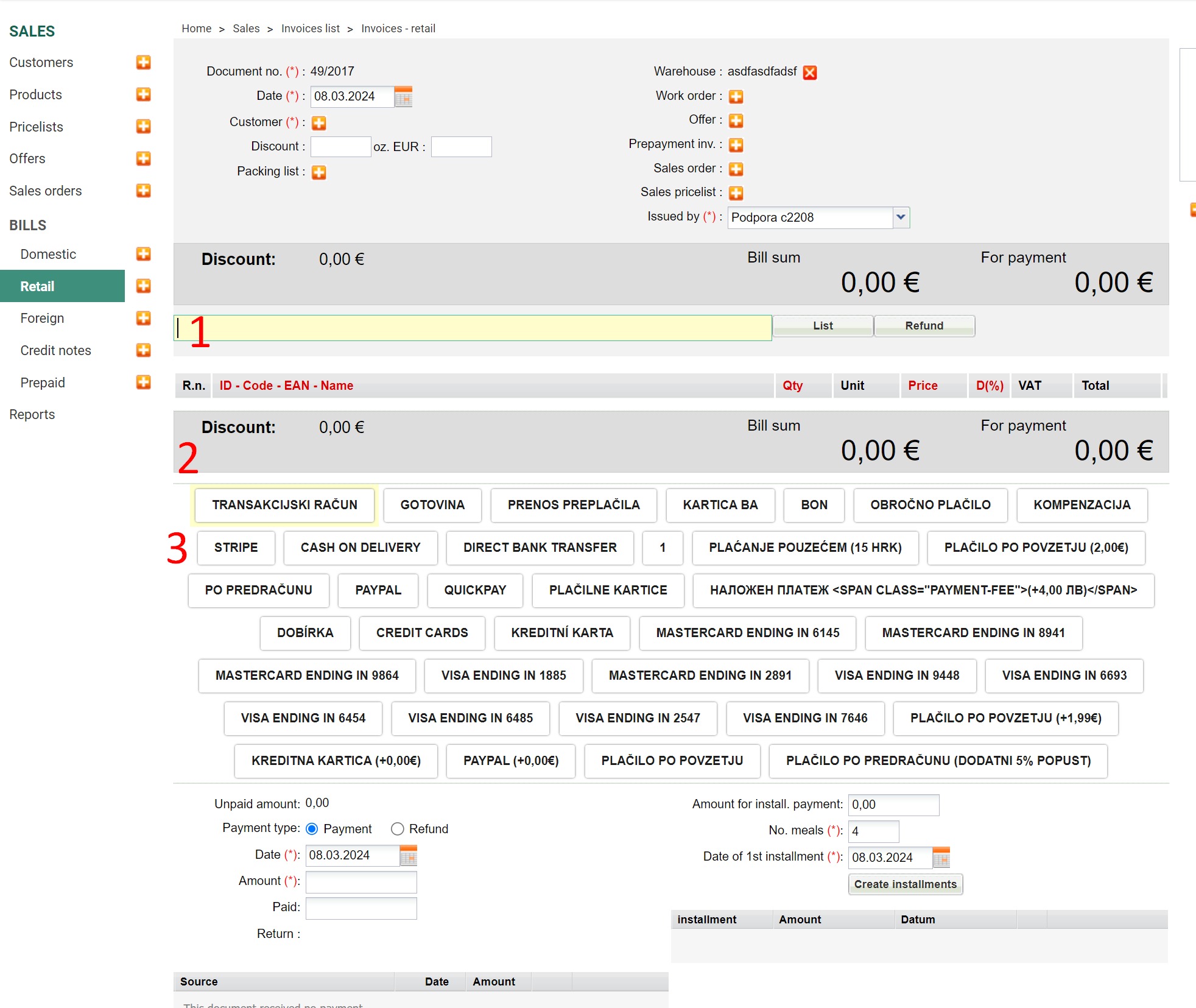The height and width of the screenshot is (1008, 1196).
Task: Click the plus icon beside Offers
Action: tap(144, 158)
